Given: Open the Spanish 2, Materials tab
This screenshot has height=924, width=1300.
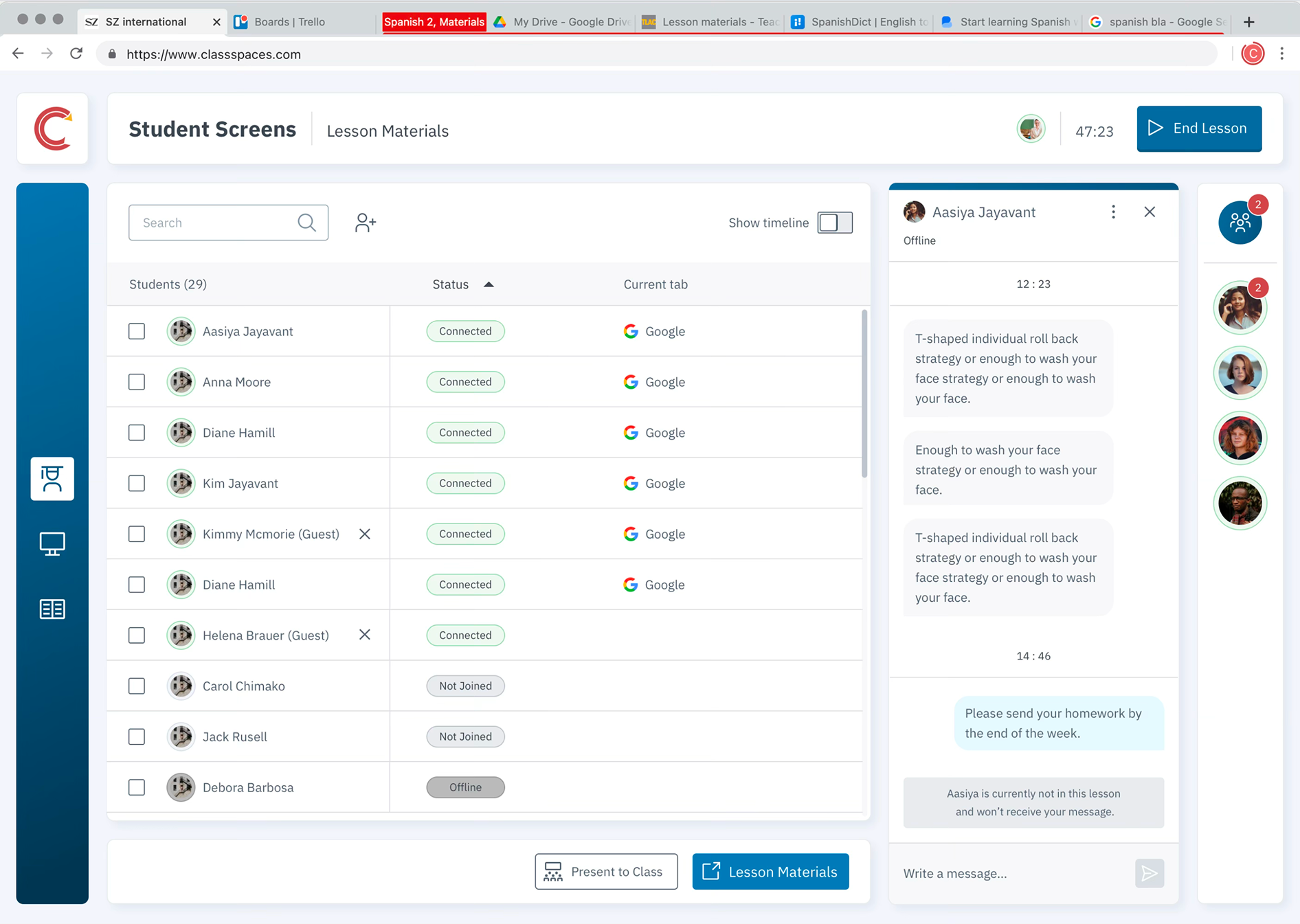Looking at the screenshot, I should (434, 21).
